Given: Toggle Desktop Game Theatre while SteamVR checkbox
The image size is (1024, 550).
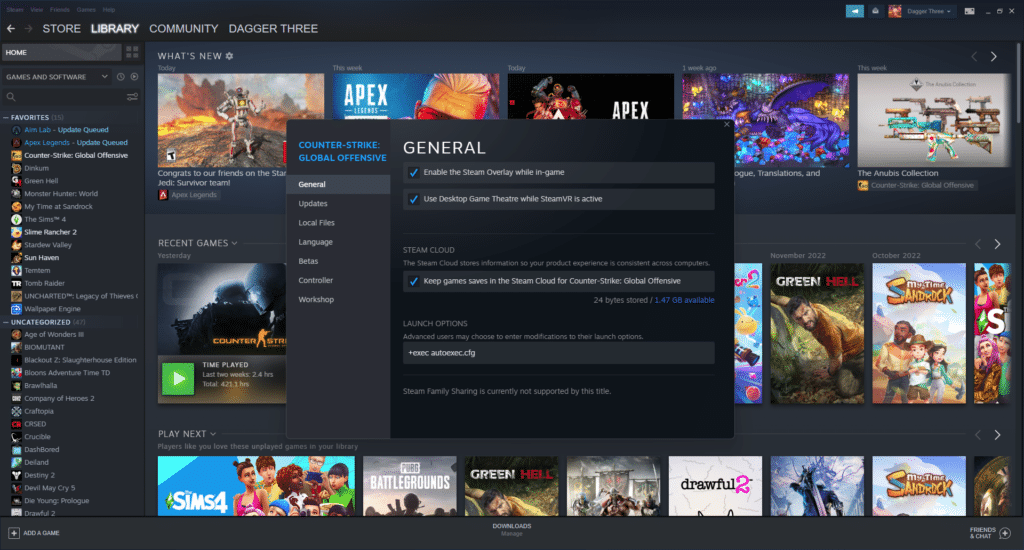Looking at the screenshot, I should pos(414,199).
